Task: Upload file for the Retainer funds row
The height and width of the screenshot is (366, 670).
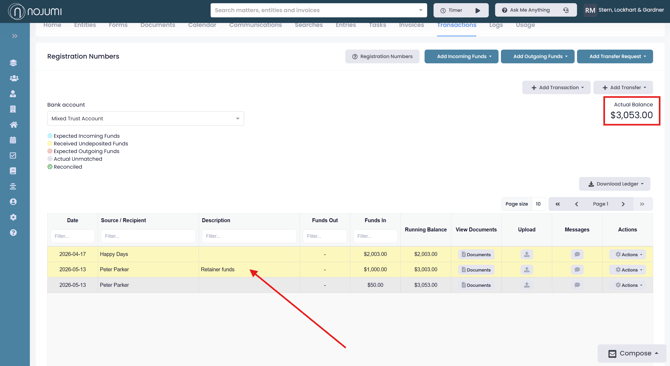Action: pyautogui.click(x=526, y=270)
